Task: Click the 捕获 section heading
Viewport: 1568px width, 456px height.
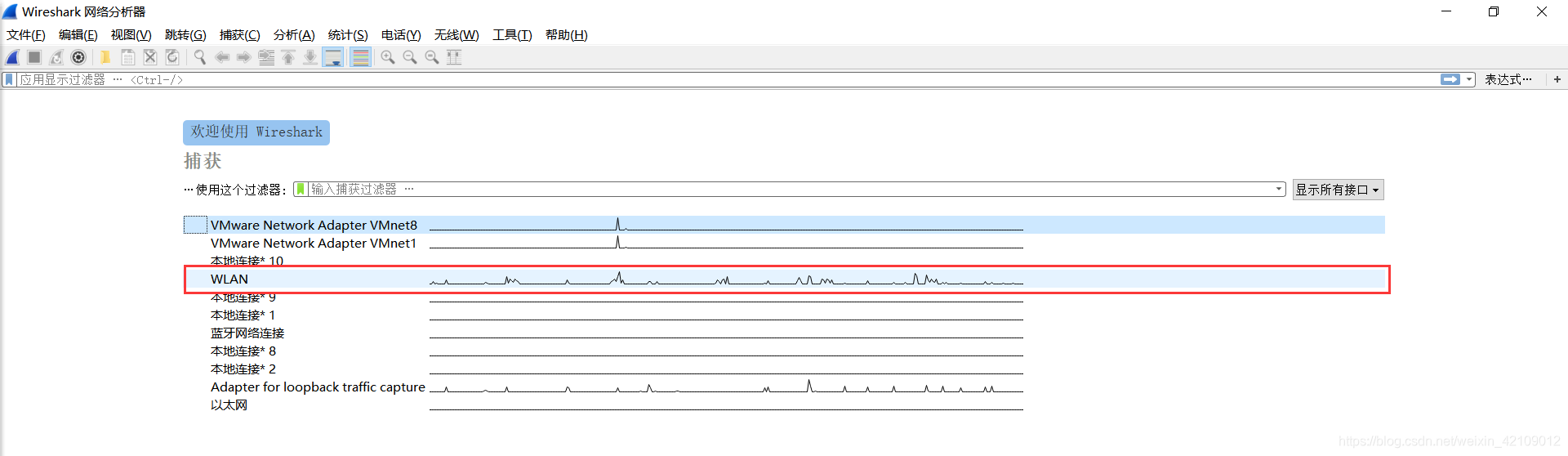Action: 203,161
